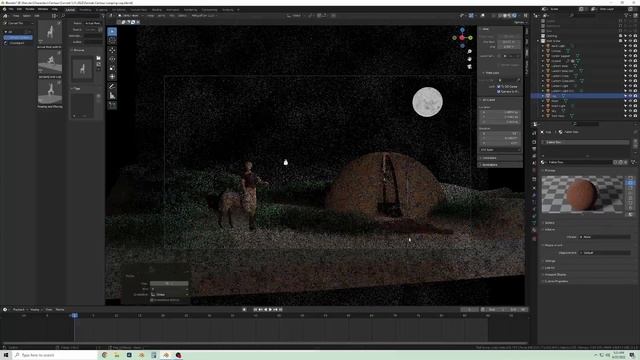Click the Blender icon in taskbar
Viewport: 640px width, 360px height.
click(x=166, y=355)
